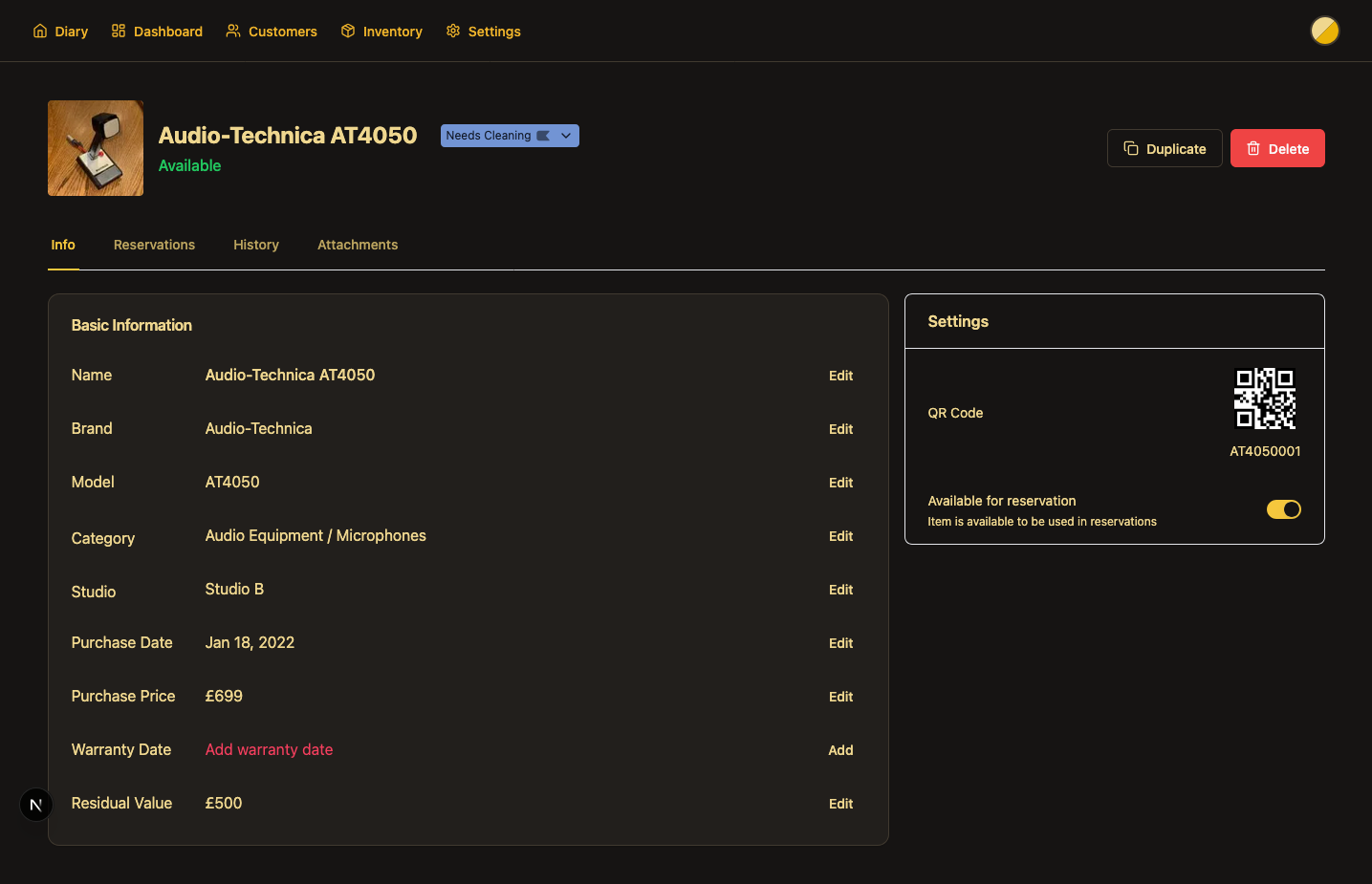Expand the Needs Cleaning status dropdown
The height and width of the screenshot is (884, 1372).
pyautogui.click(x=565, y=136)
